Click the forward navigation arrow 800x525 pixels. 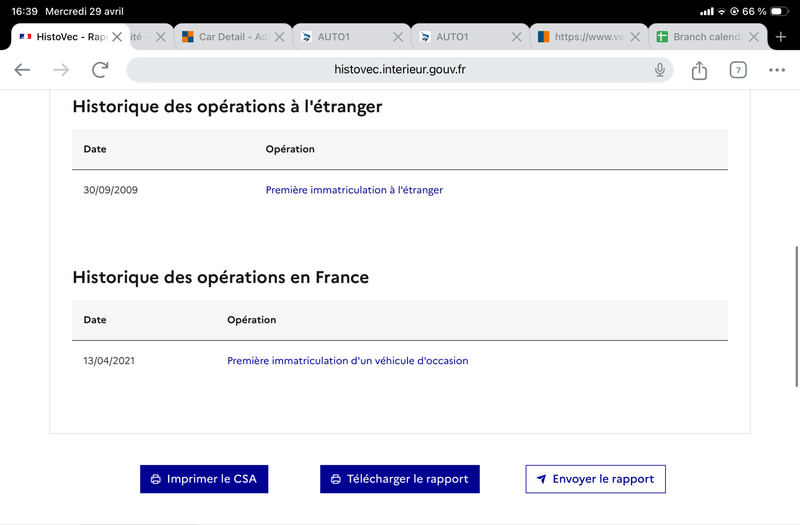61,70
